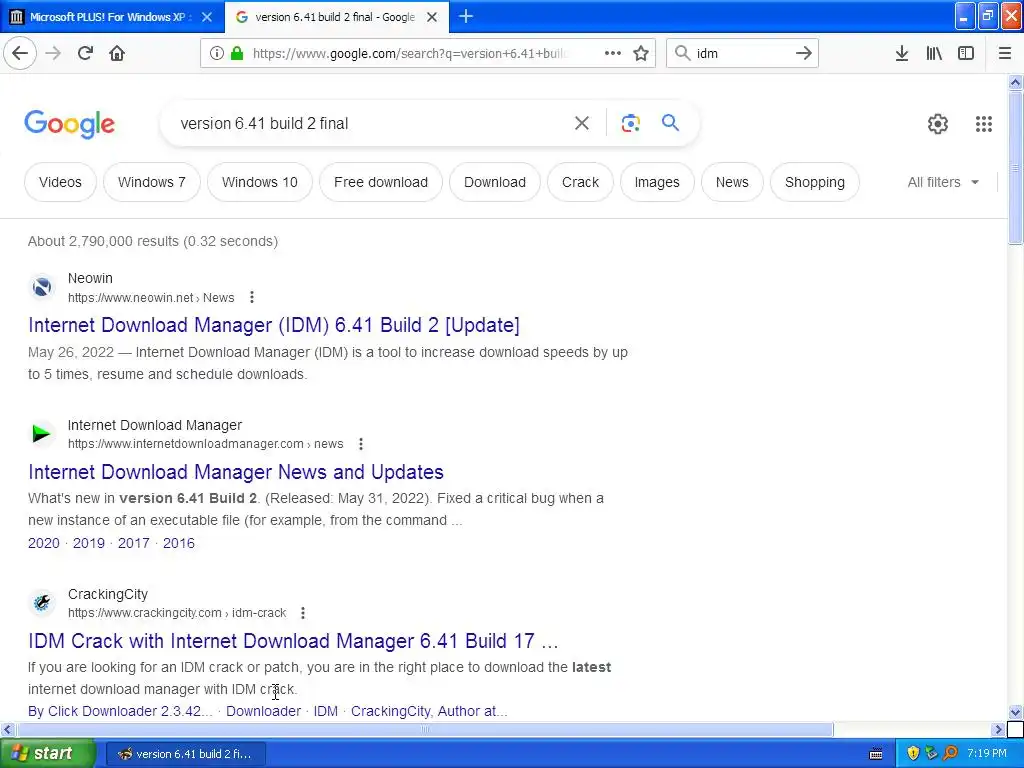Click the Google logo
The width and height of the screenshot is (1024, 768).
[70, 124]
